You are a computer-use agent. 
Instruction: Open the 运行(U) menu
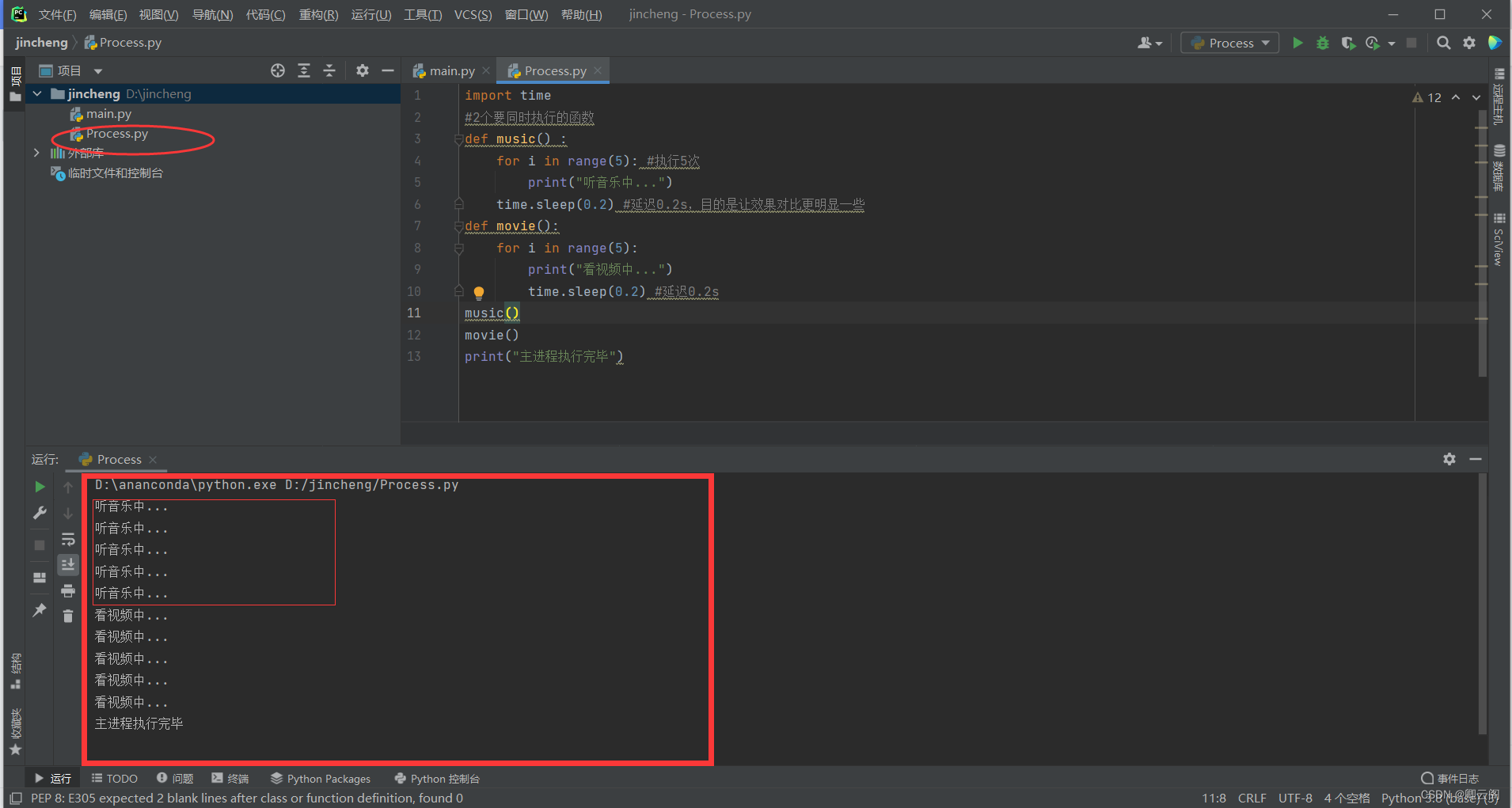tap(371, 14)
